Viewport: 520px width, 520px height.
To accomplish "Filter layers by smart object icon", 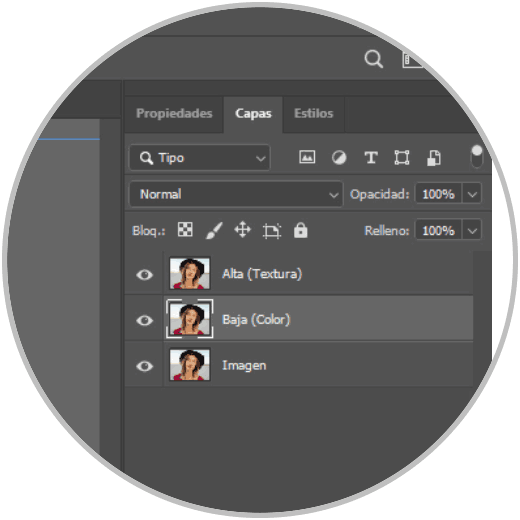I will click(434, 158).
